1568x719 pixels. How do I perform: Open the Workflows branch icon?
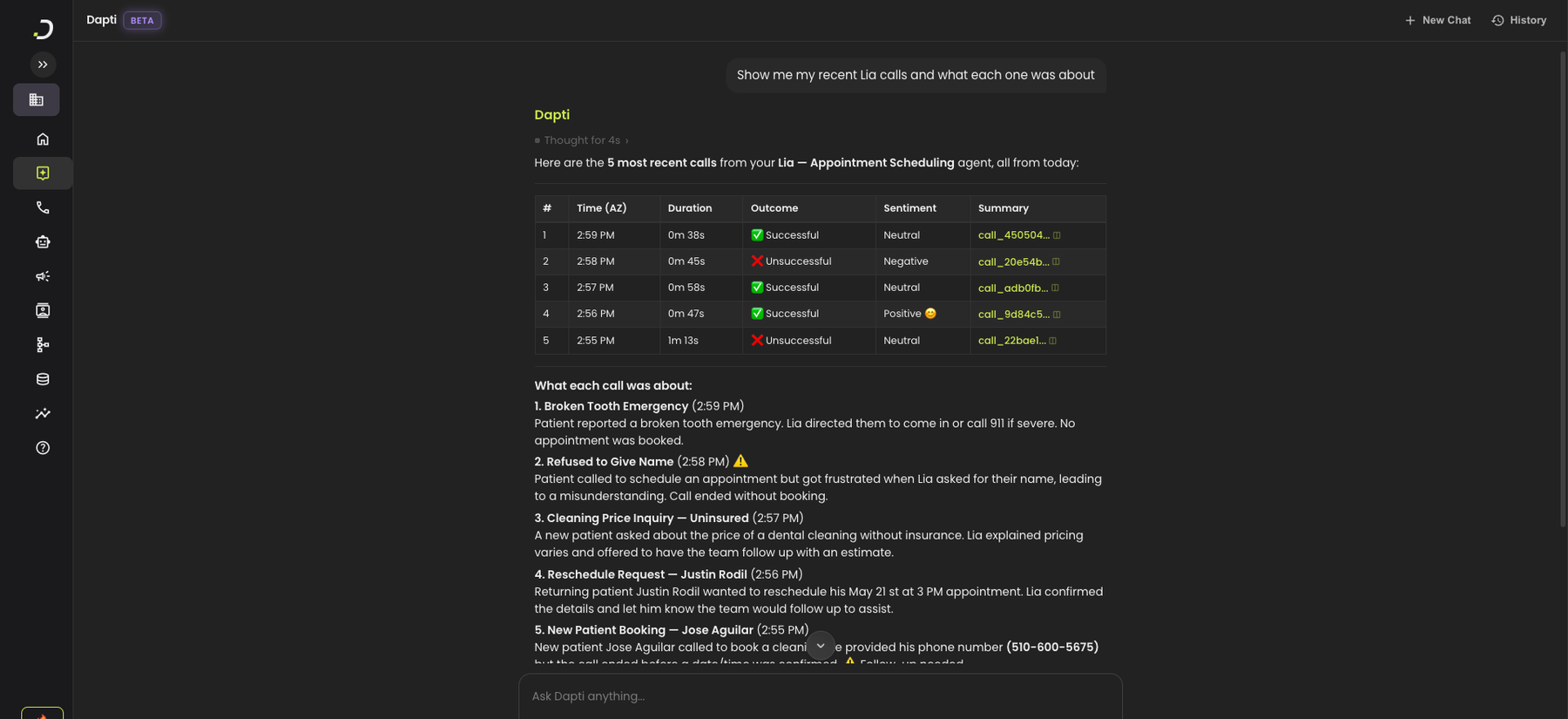click(43, 345)
